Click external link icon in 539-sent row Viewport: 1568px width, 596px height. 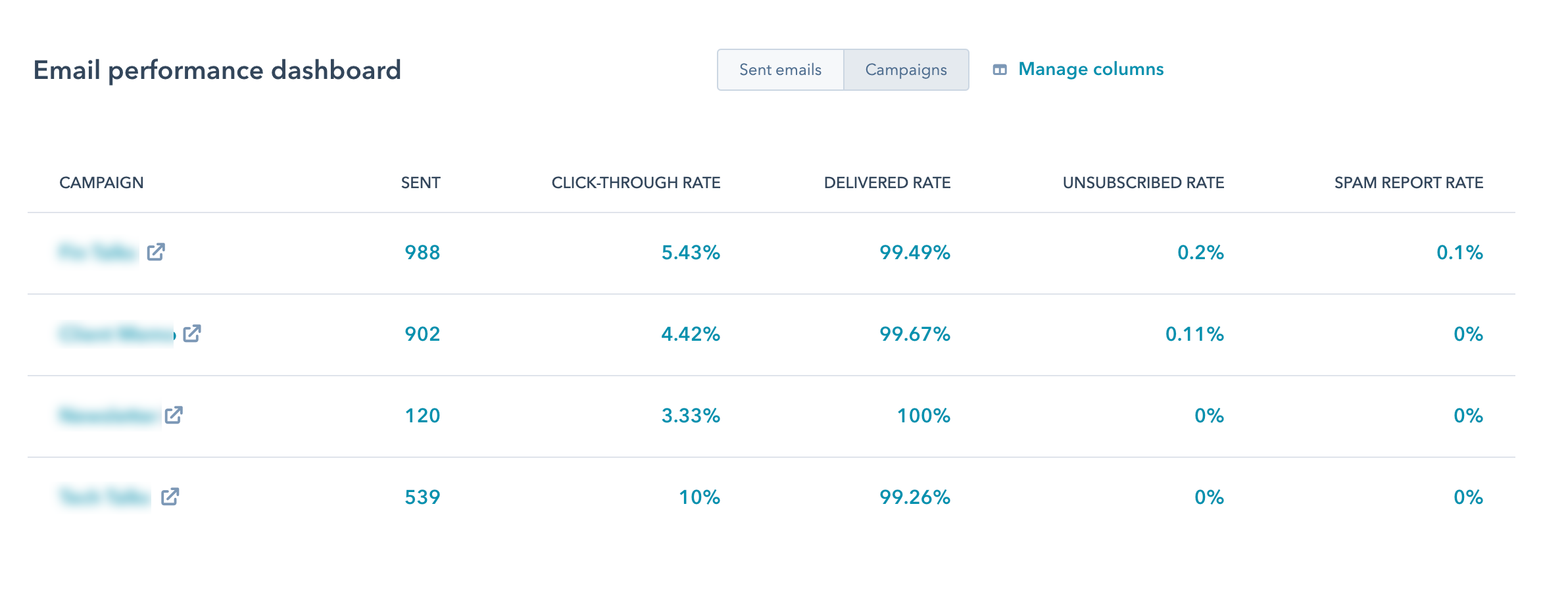pos(170,497)
